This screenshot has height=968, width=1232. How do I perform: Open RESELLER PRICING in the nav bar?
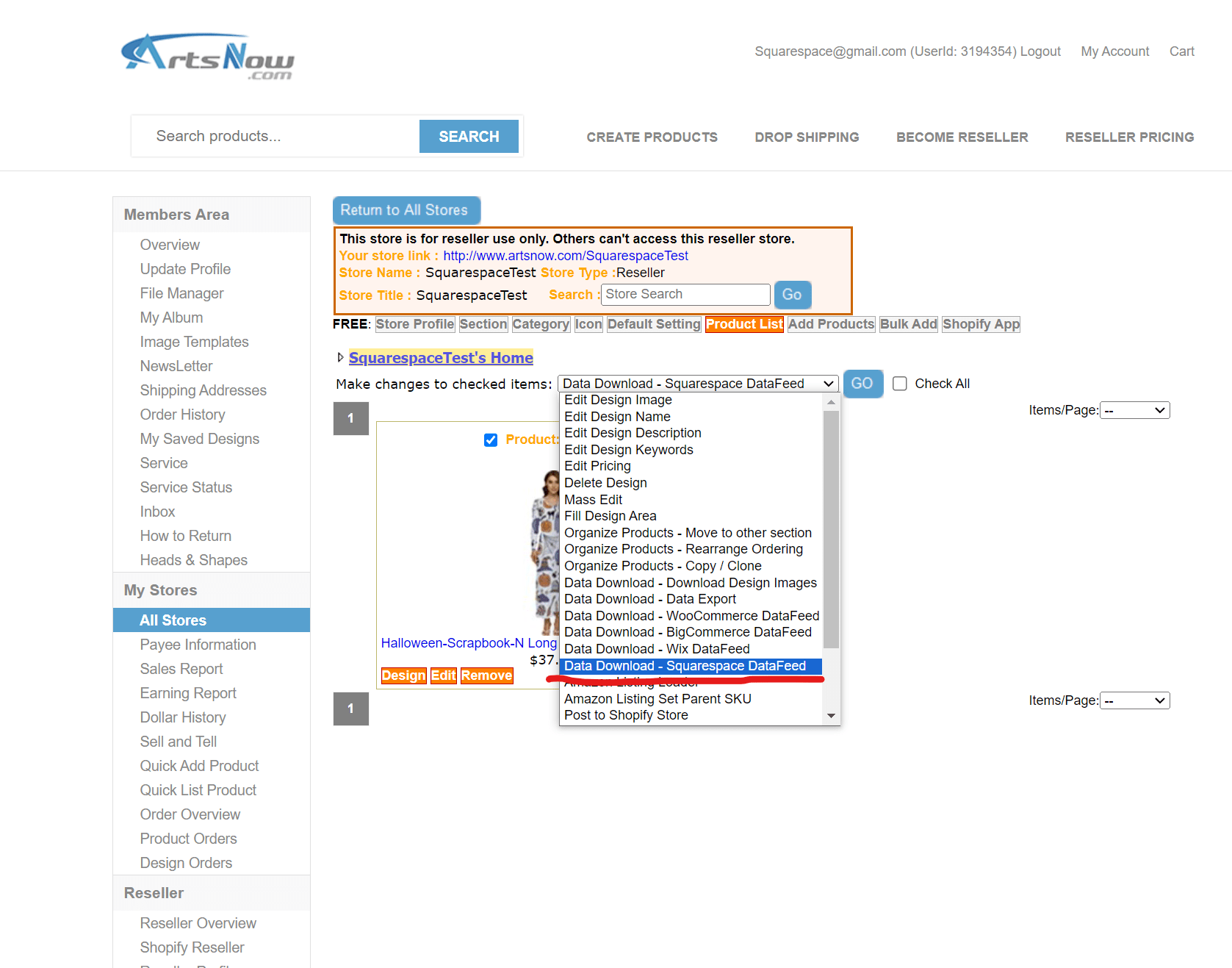click(1129, 137)
